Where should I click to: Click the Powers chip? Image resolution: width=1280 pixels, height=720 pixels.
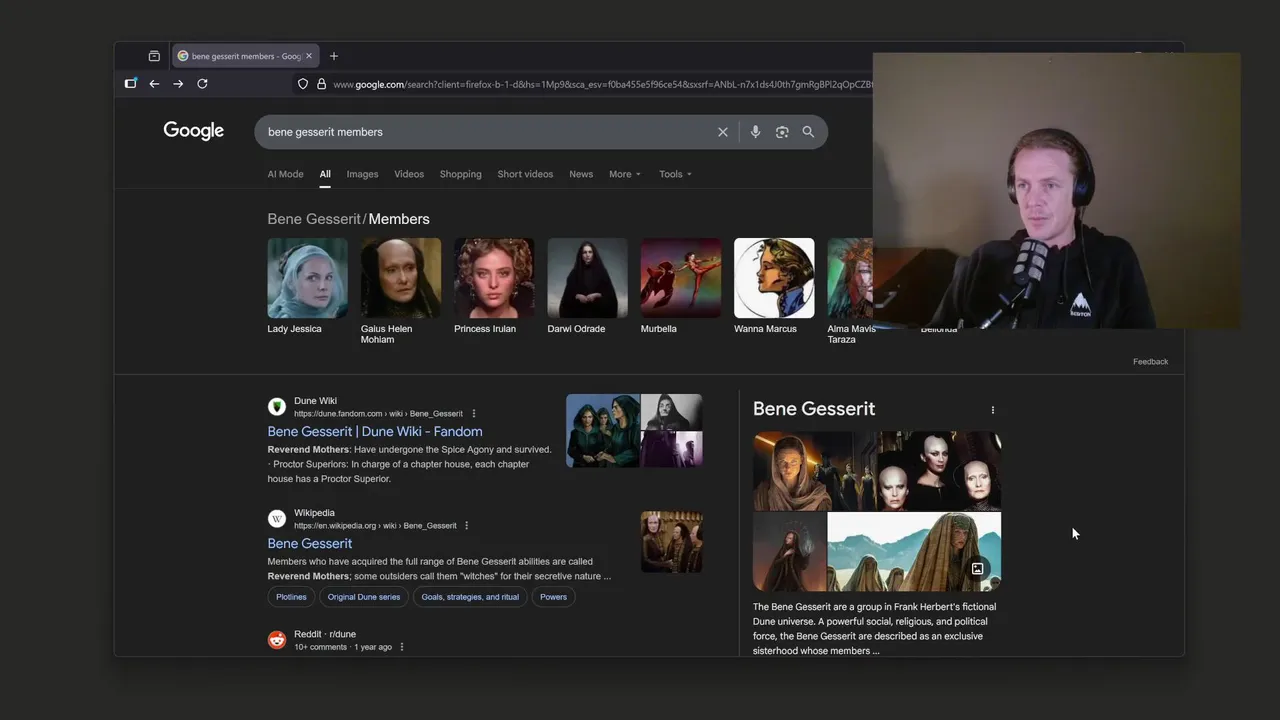click(x=553, y=597)
